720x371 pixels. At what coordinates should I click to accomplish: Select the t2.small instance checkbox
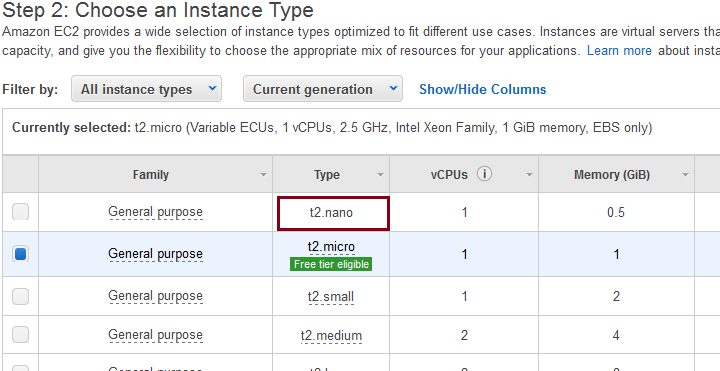click(x=20, y=296)
